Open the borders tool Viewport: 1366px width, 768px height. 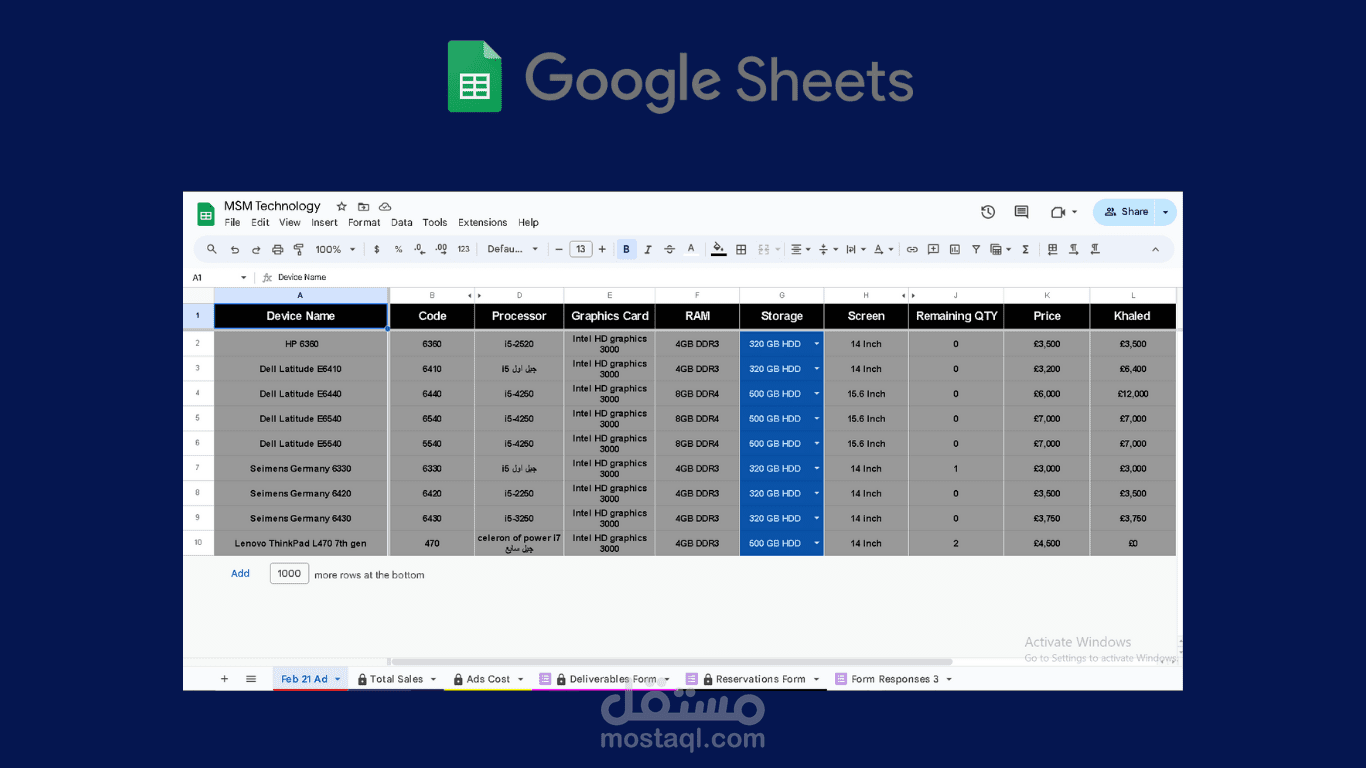click(x=741, y=250)
